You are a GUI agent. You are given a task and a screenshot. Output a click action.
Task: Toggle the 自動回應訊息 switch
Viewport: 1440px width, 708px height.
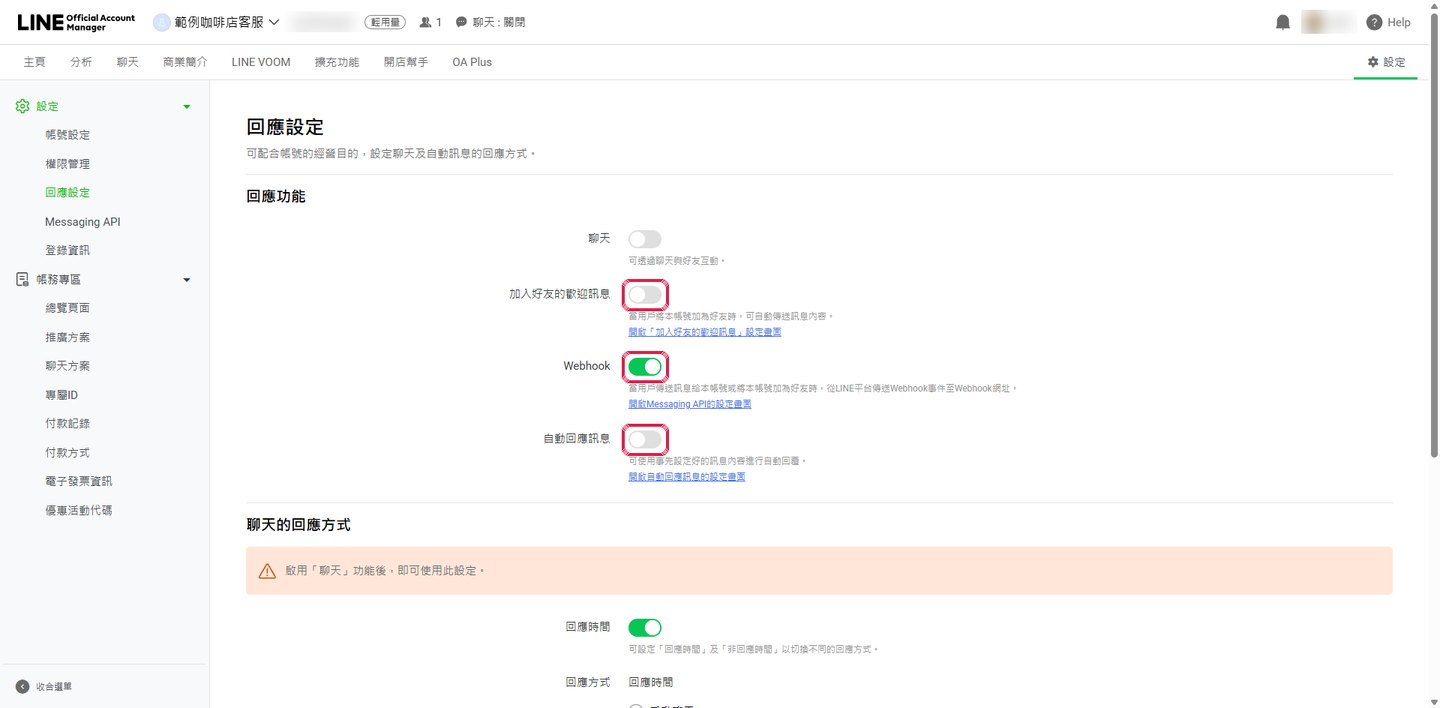[x=645, y=438]
